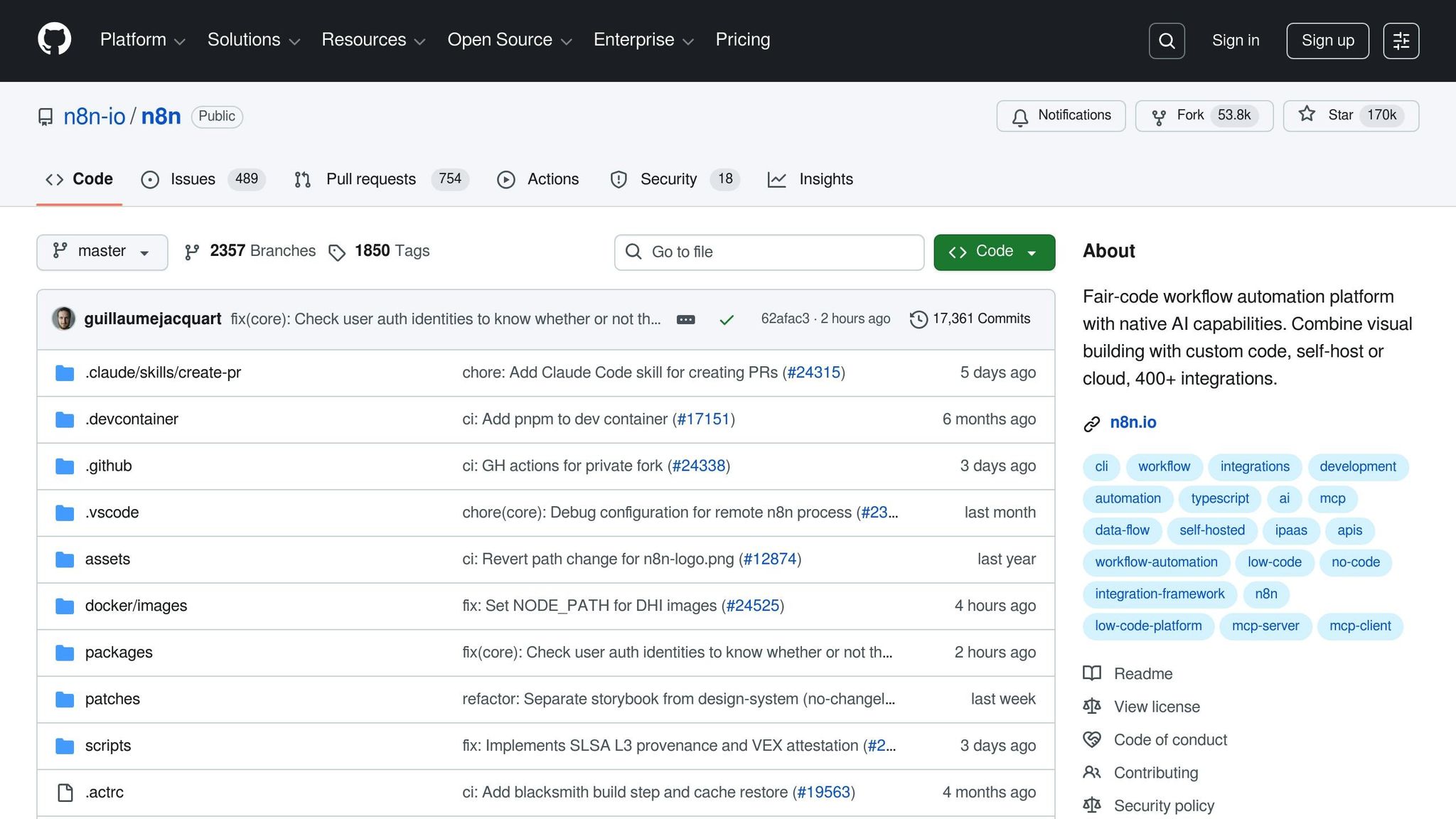The width and height of the screenshot is (1456, 819).
Task: Click the Sign up button
Action: click(1327, 41)
